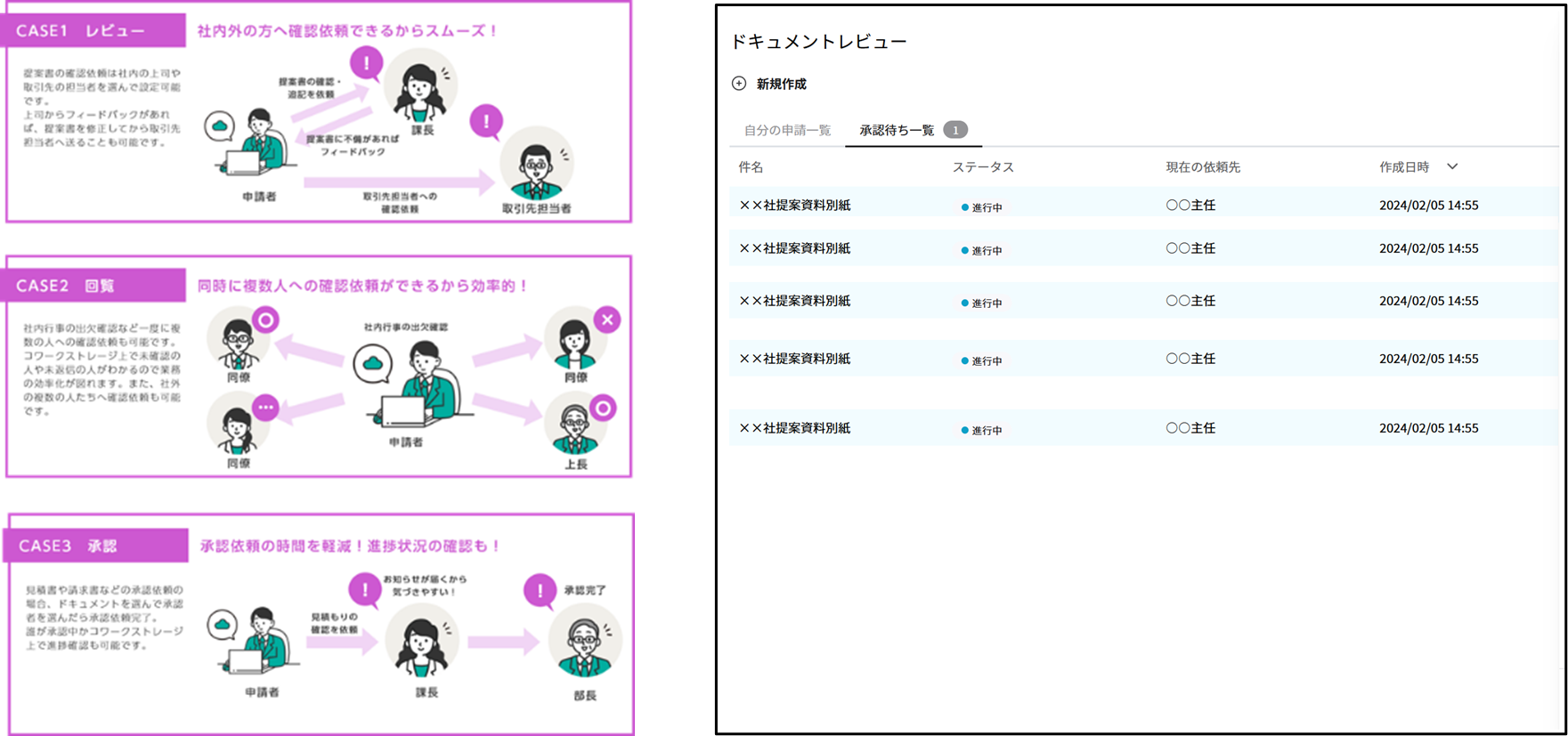1568x736 pixels.
Task: Click the count badge on 承認待ち一覧
Action: 955,130
